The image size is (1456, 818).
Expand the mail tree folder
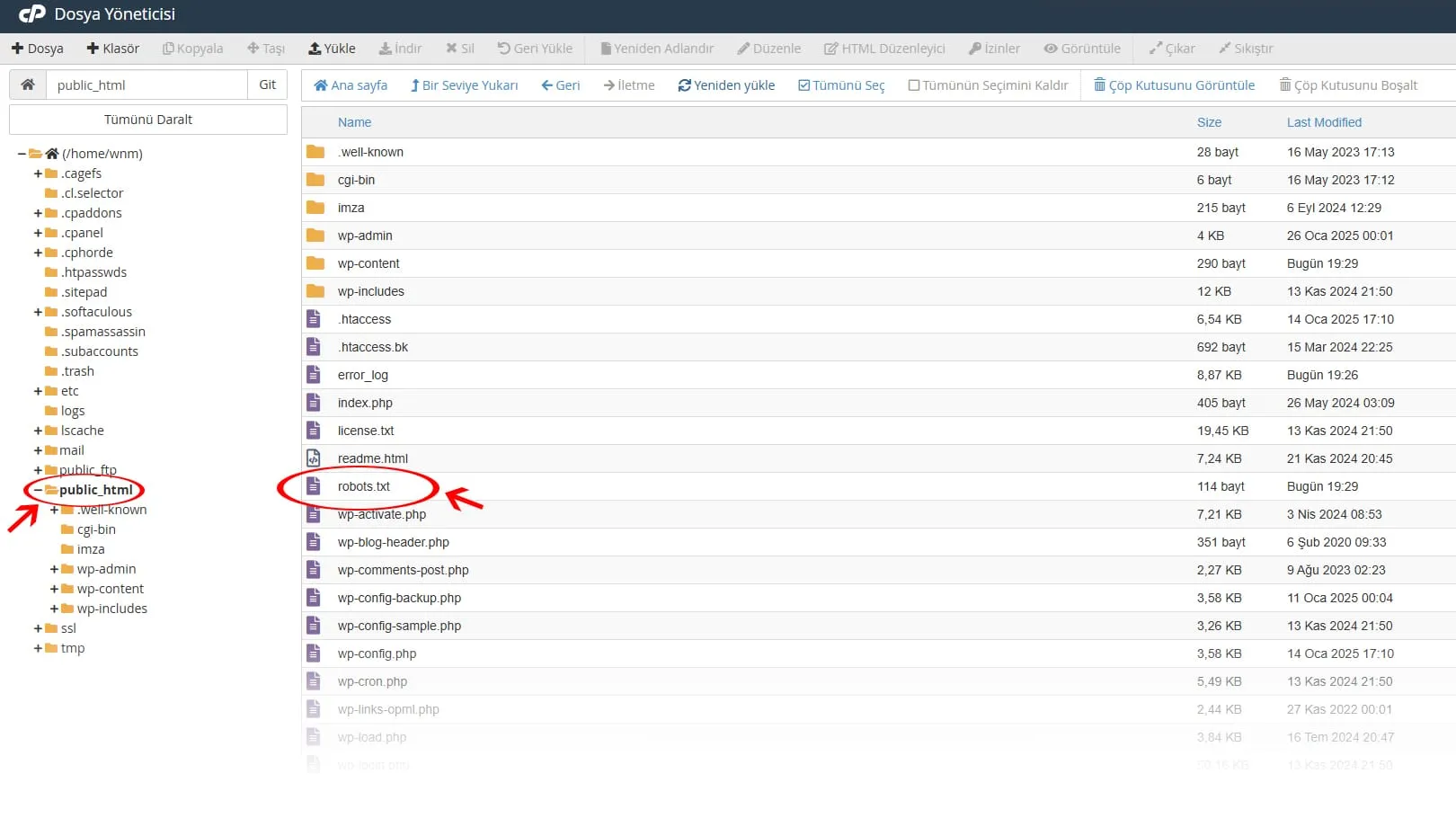point(38,450)
